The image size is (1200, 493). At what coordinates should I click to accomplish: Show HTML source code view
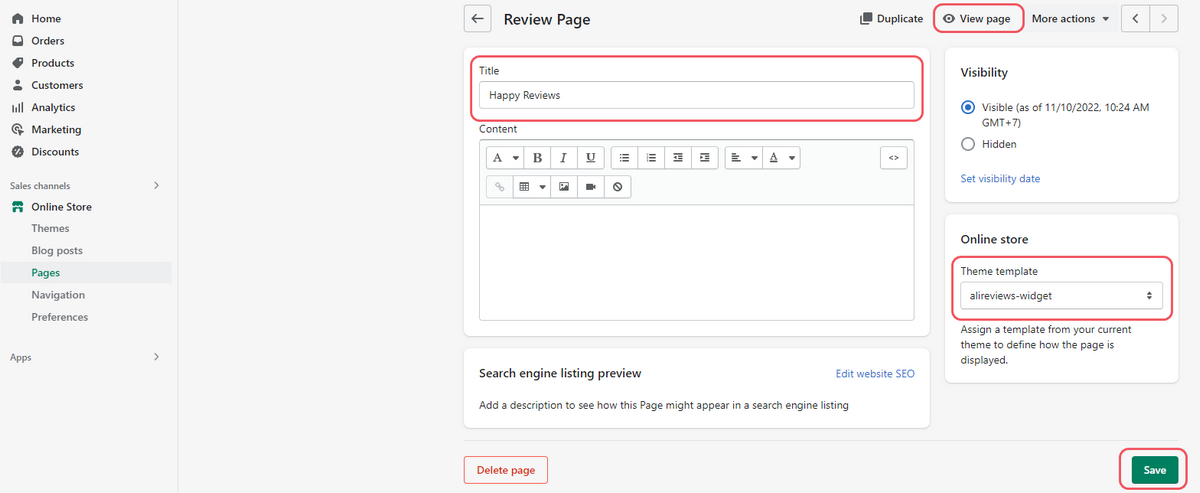pos(893,158)
